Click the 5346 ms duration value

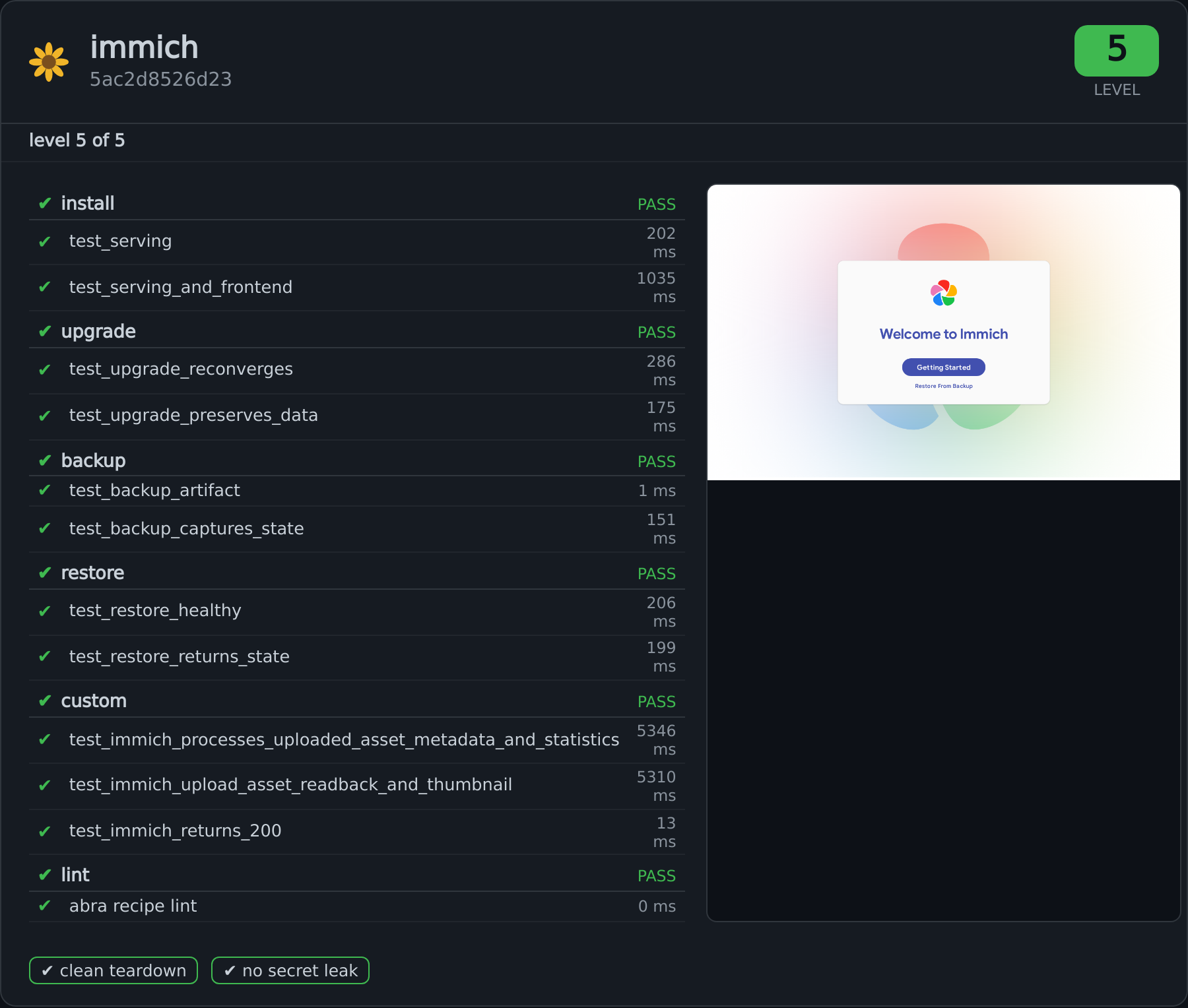(656, 740)
